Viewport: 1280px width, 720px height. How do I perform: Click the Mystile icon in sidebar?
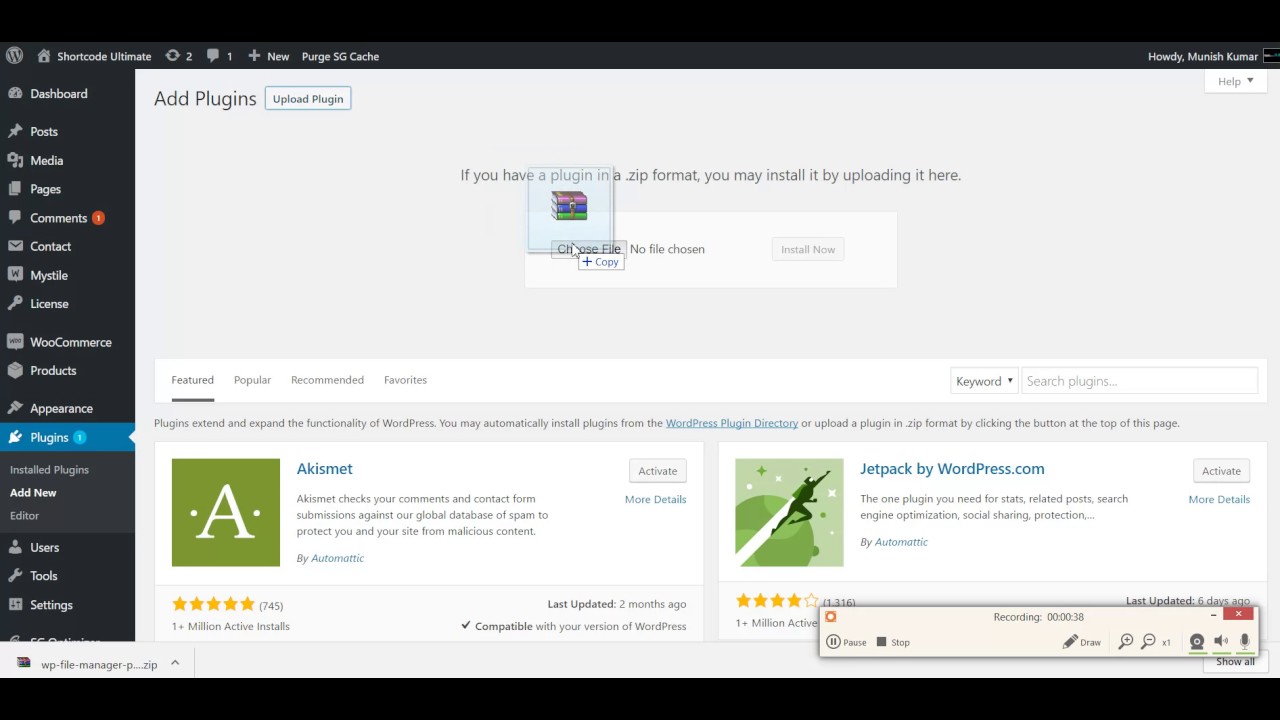coord(15,275)
